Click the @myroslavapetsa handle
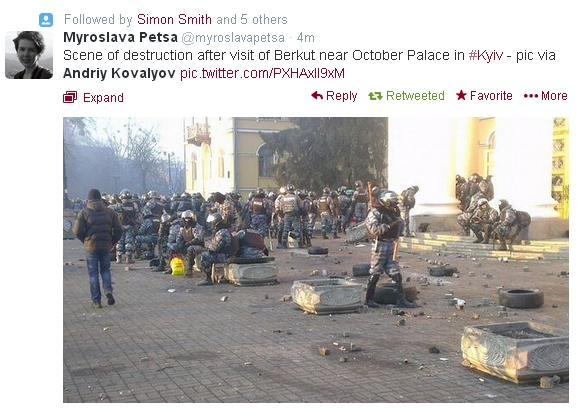578x414 pixels. point(233,38)
